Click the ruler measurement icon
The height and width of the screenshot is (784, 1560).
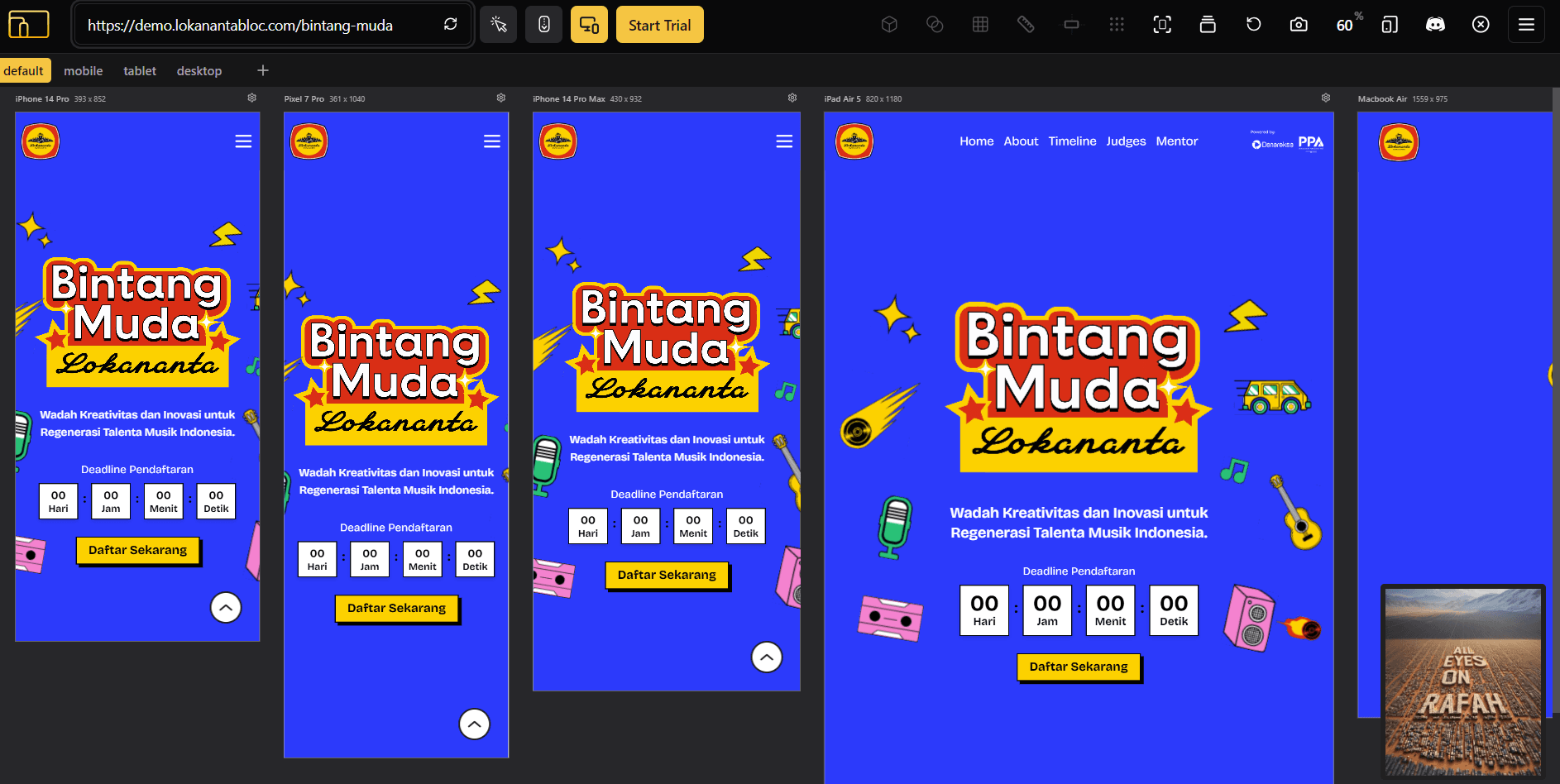click(1026, 25)
